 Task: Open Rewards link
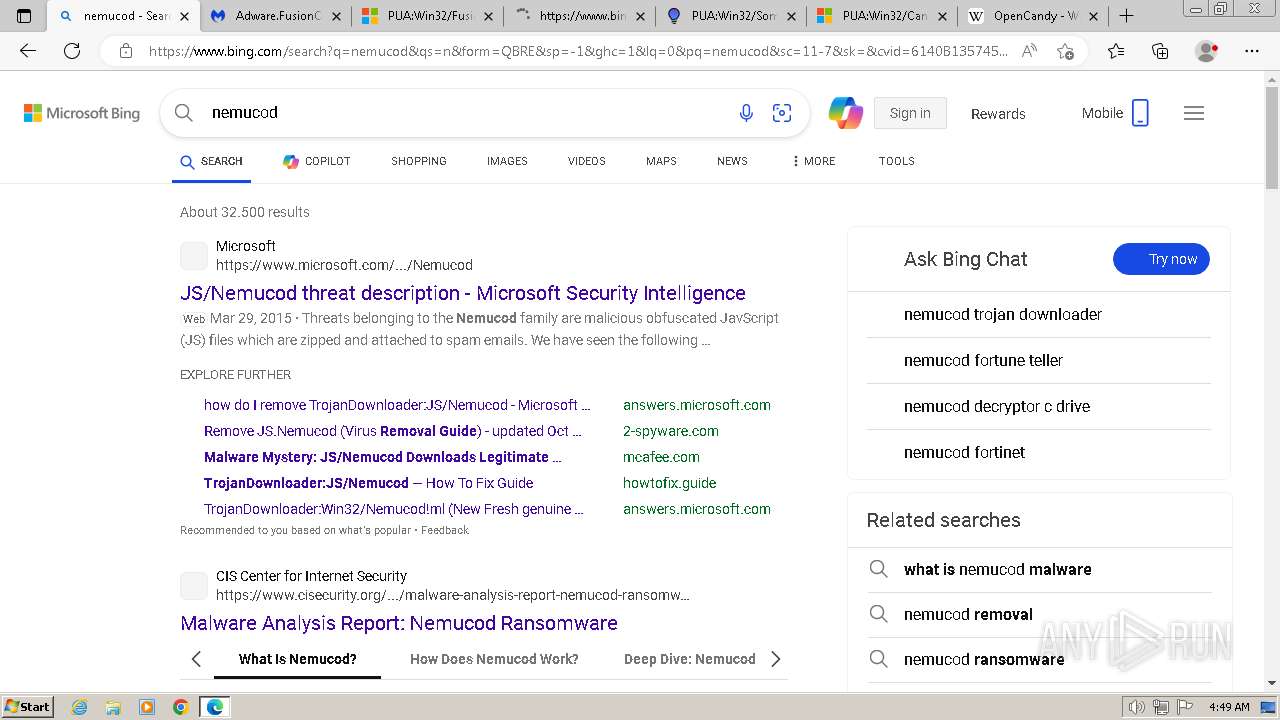tap(998, 114)
